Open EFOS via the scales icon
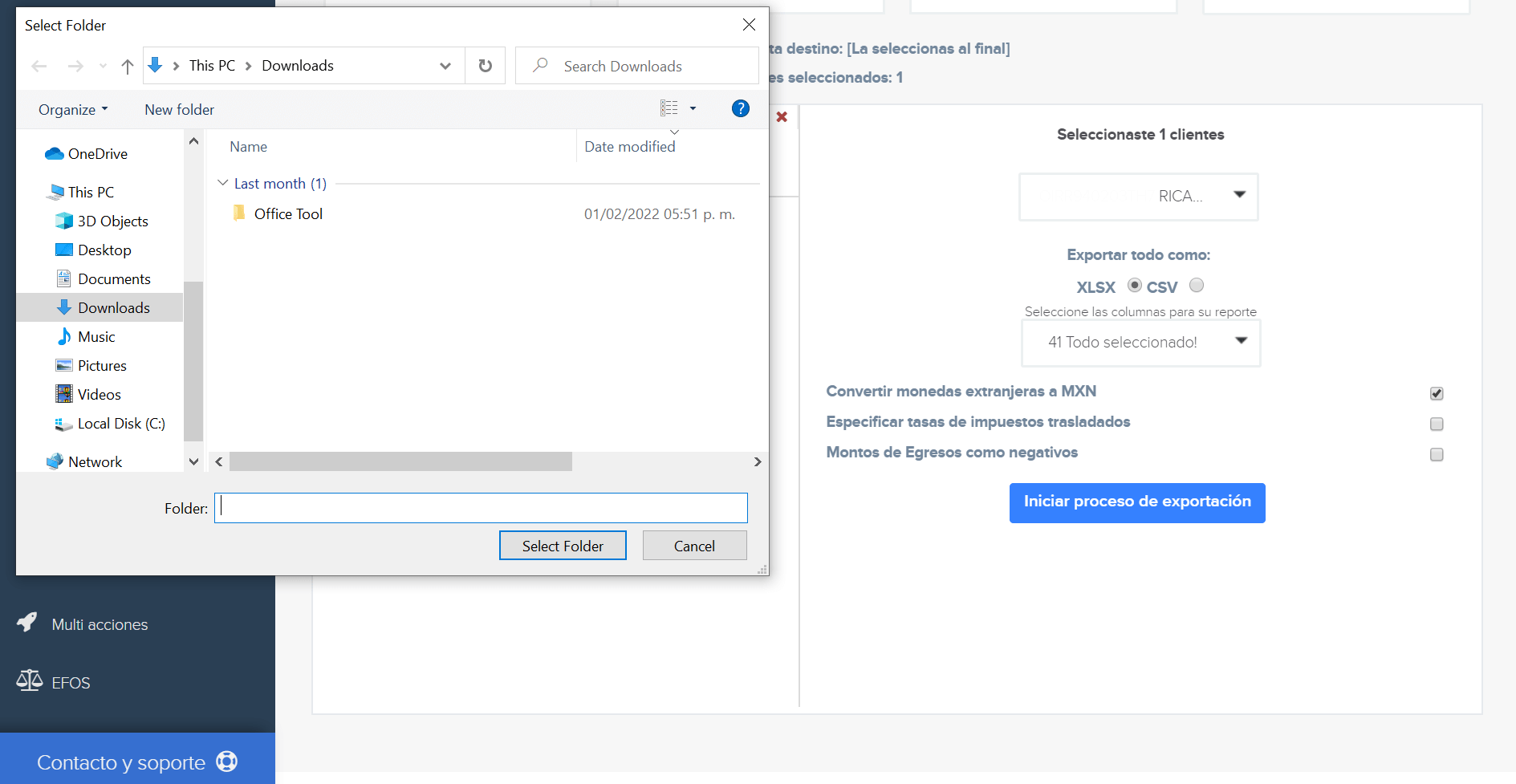 coord(28,680)
